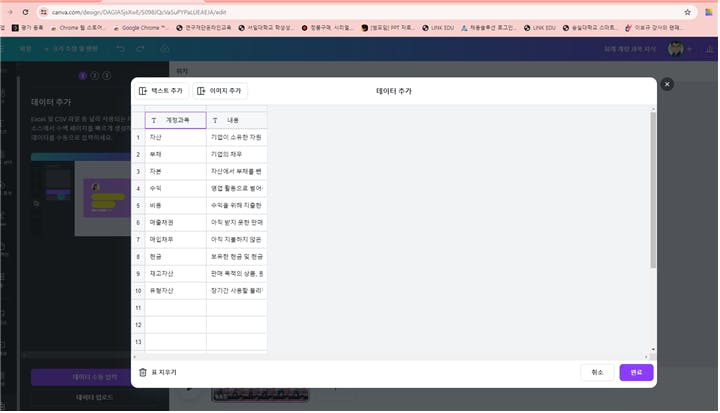Click the 데이터 업로드 option in side panel

click(95, 397)
